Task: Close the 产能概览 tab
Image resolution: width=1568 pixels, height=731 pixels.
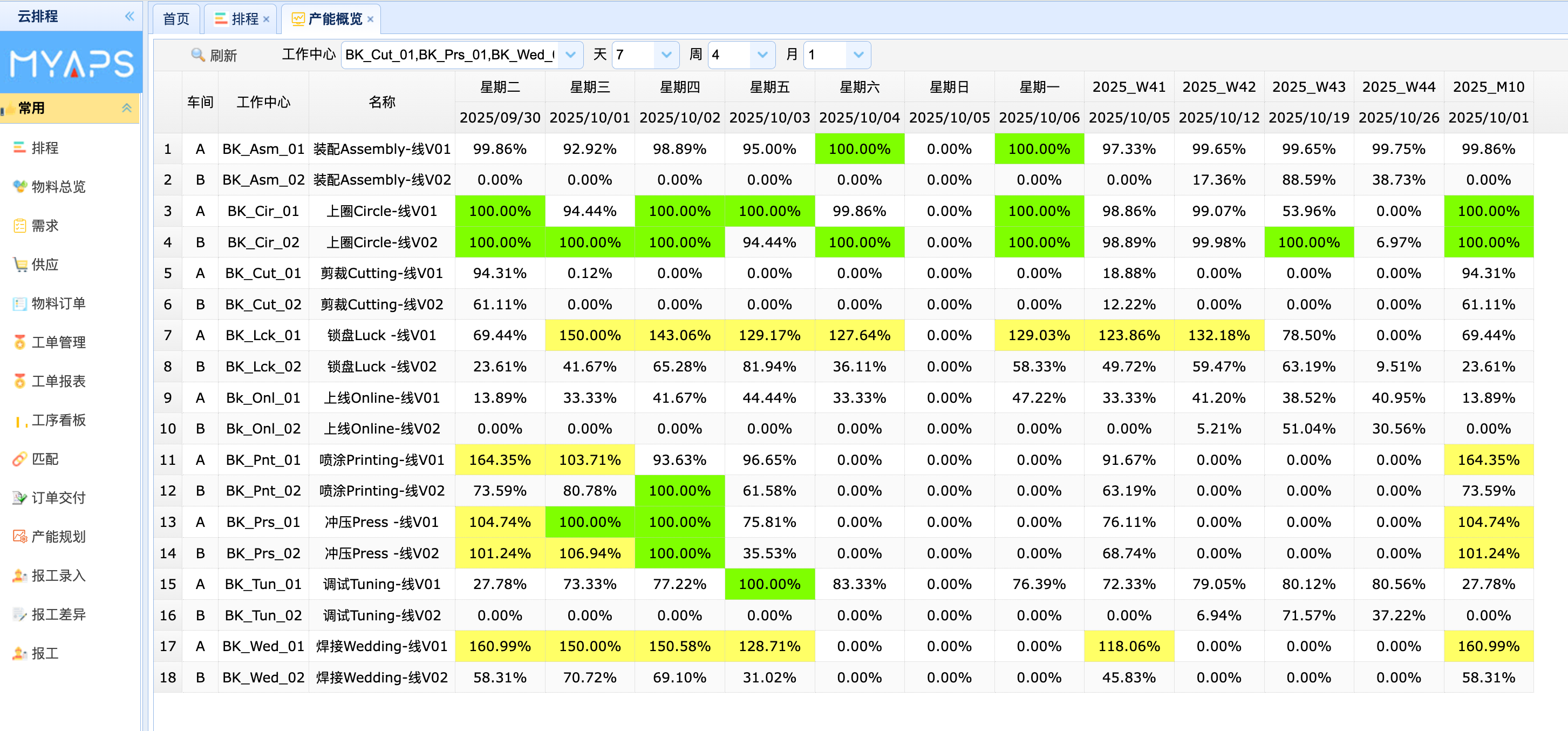Action: click(x=371, y=19)
